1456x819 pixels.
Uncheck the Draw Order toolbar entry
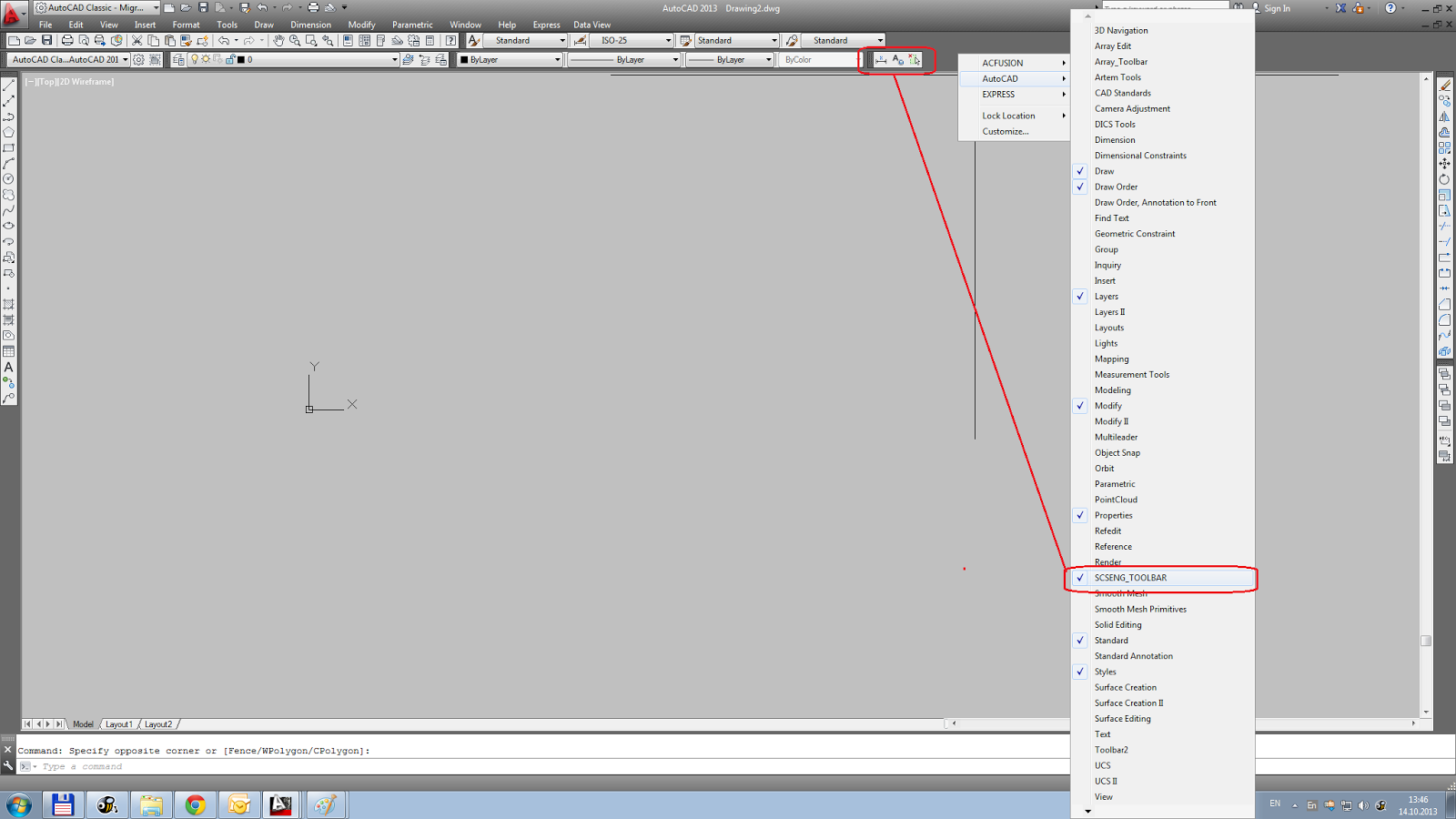point(1163,187)
